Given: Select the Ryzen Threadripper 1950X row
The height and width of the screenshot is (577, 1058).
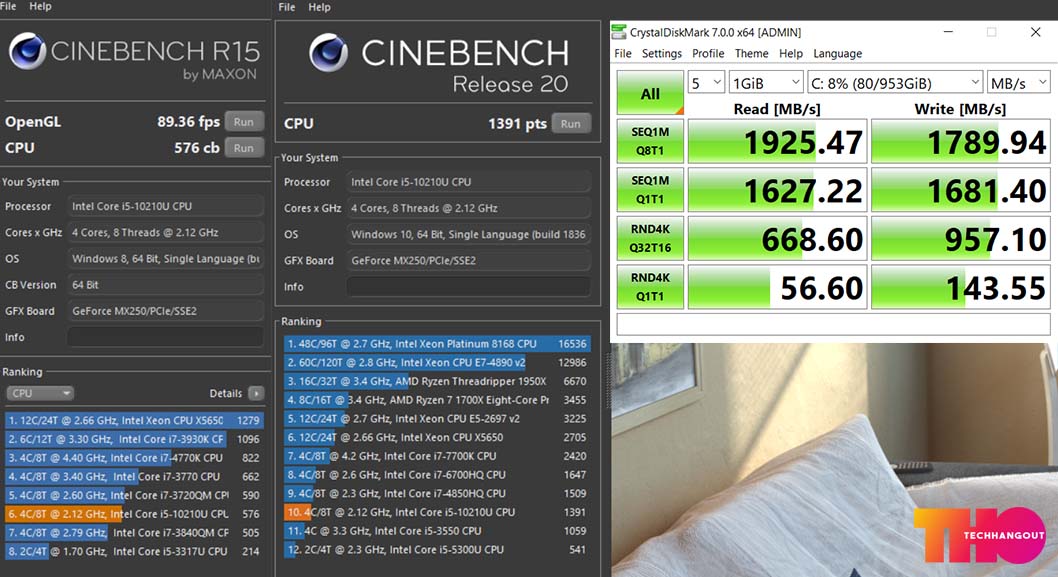Looking at the screenshot, I should (437, 381).
